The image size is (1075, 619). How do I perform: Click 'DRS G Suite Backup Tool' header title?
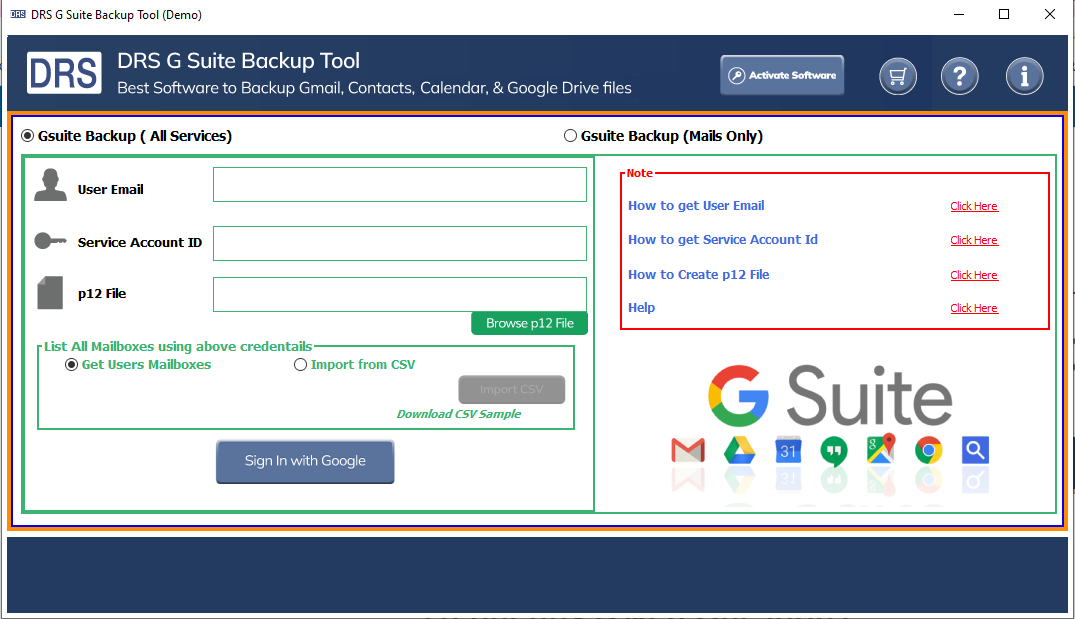239,61
